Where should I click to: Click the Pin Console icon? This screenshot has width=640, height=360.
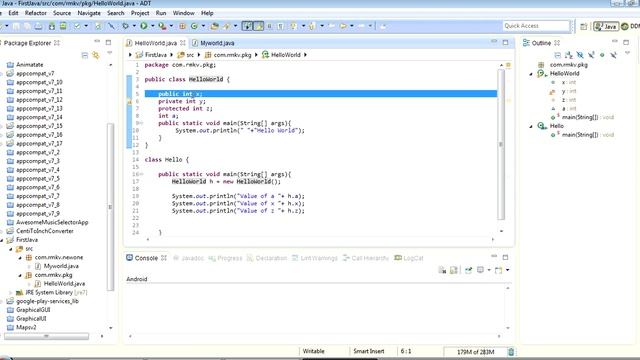[469, 270]
